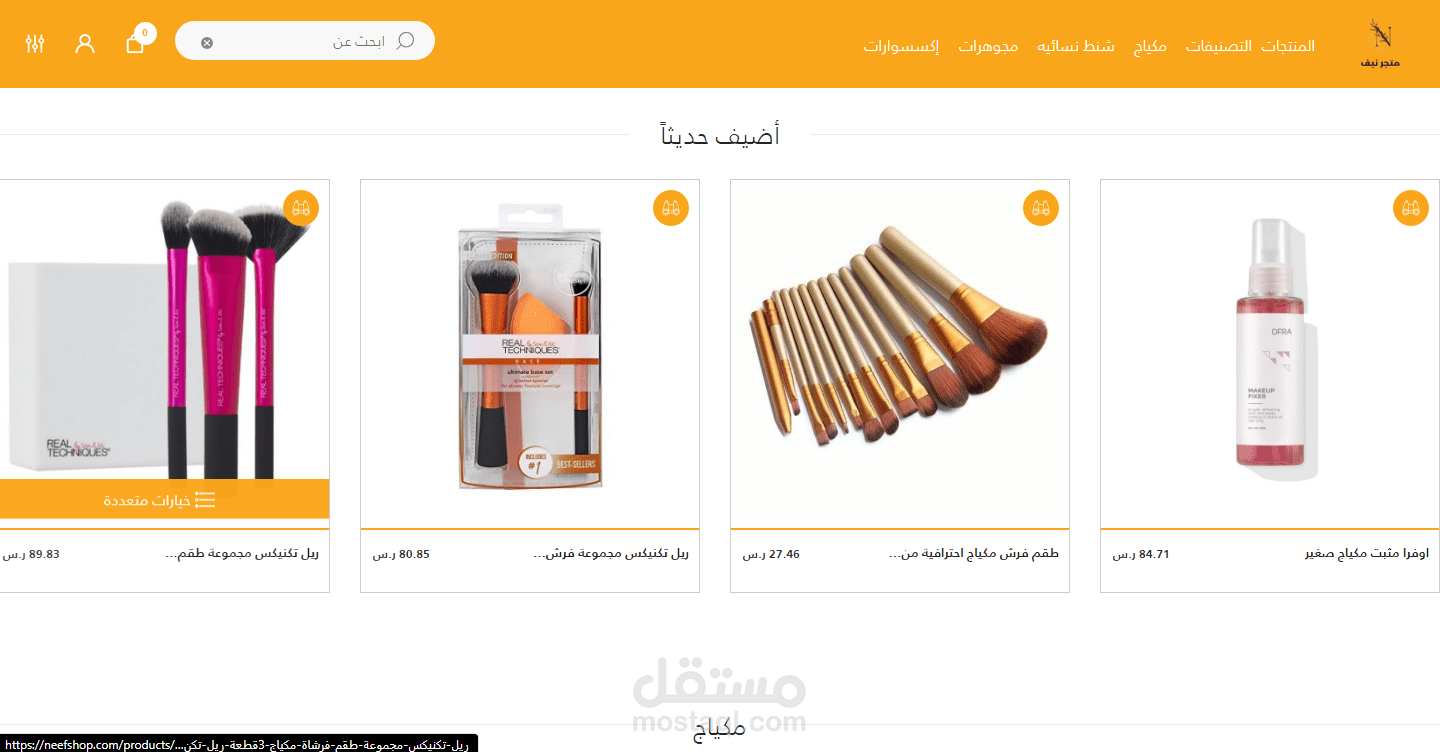Click the compare icon on pink brush set

(301, 208)
